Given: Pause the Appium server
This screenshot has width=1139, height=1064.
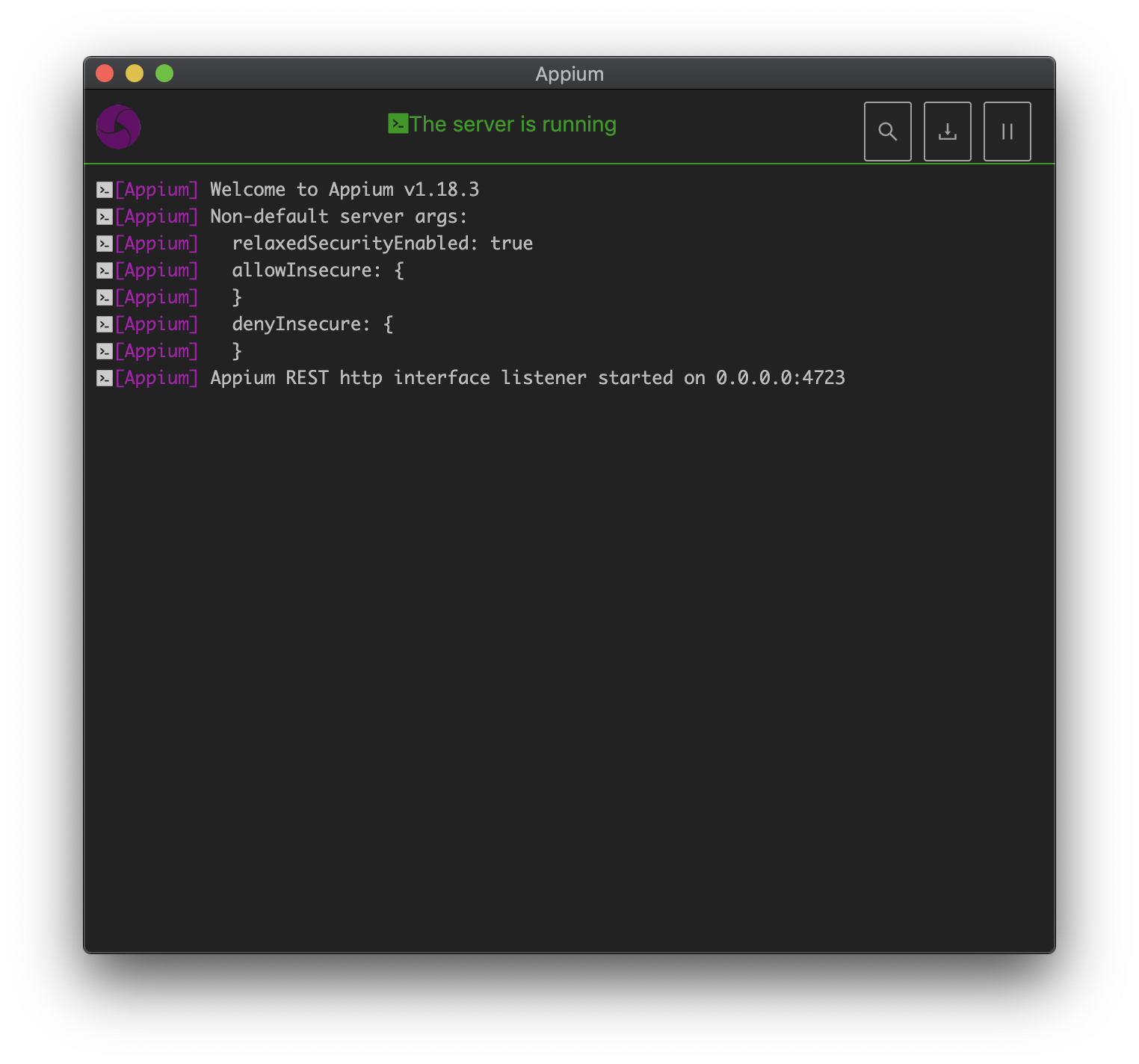Looking at the screenshot, I should pyautogui.click(x=1007, y=132).
